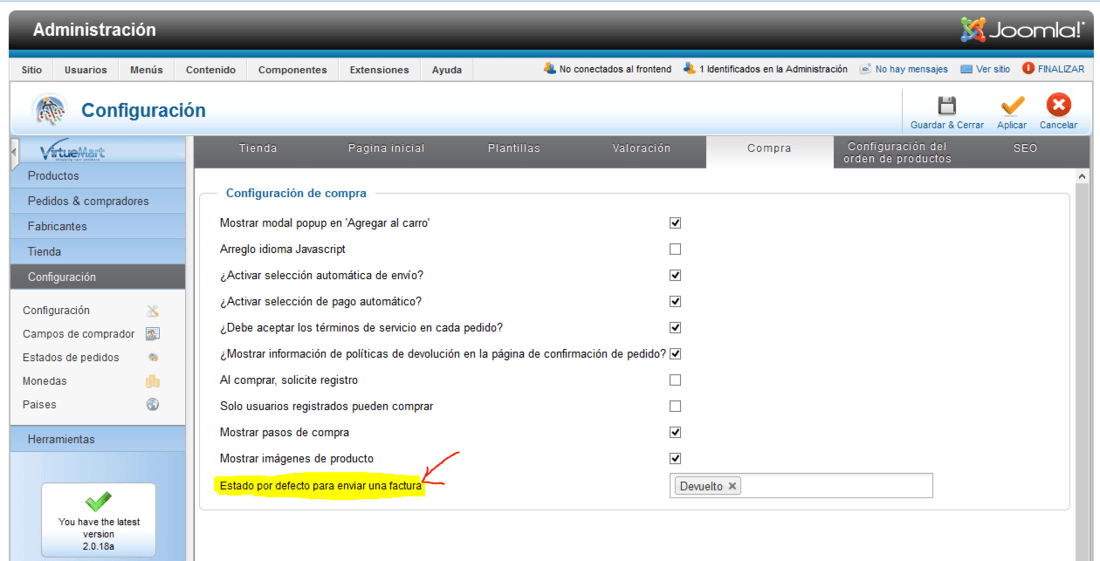The height and width of the screenshot is (561, 1100).
Task: Click the No hay mensajes mail icon
Action: [x=866, y=69]
